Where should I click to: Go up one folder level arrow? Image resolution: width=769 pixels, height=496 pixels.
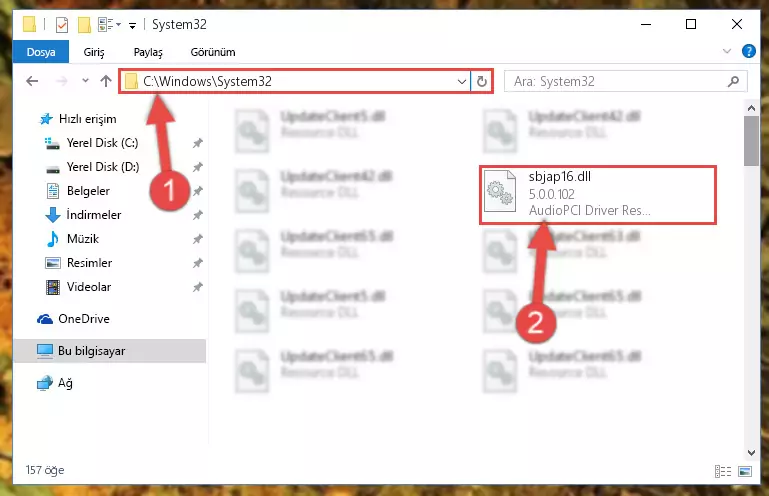pyautogui.click(x=106, y=81)
